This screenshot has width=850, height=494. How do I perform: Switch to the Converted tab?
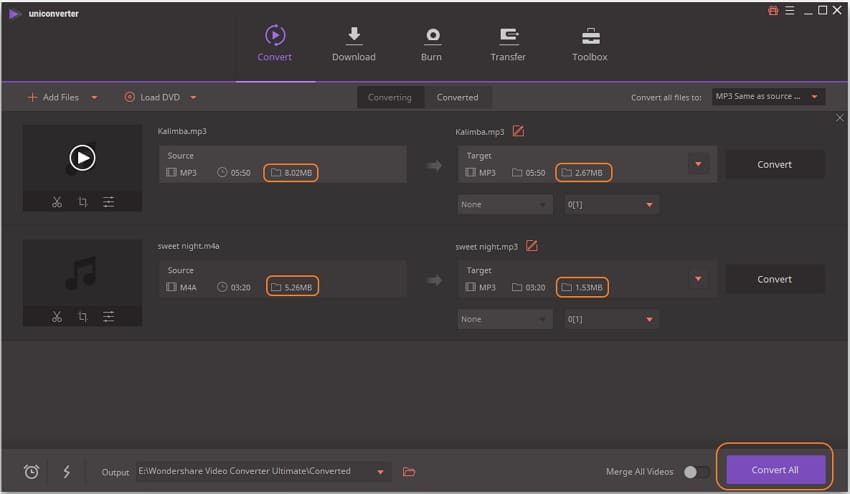coord(457,97)
